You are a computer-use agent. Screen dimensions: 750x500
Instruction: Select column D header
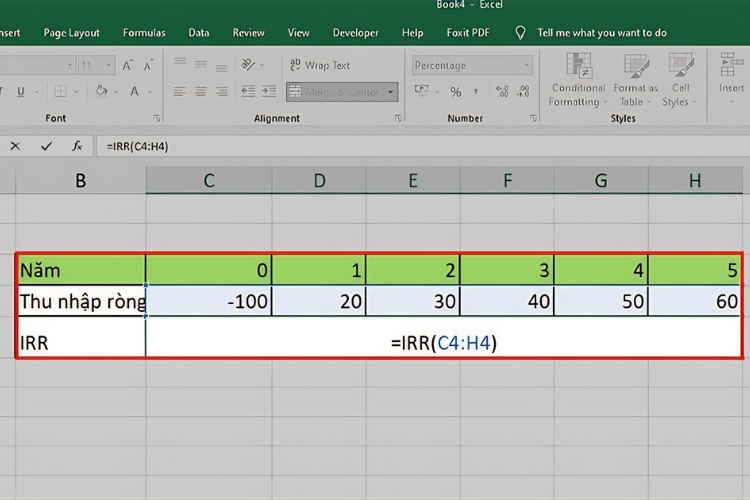click(319, 180)
